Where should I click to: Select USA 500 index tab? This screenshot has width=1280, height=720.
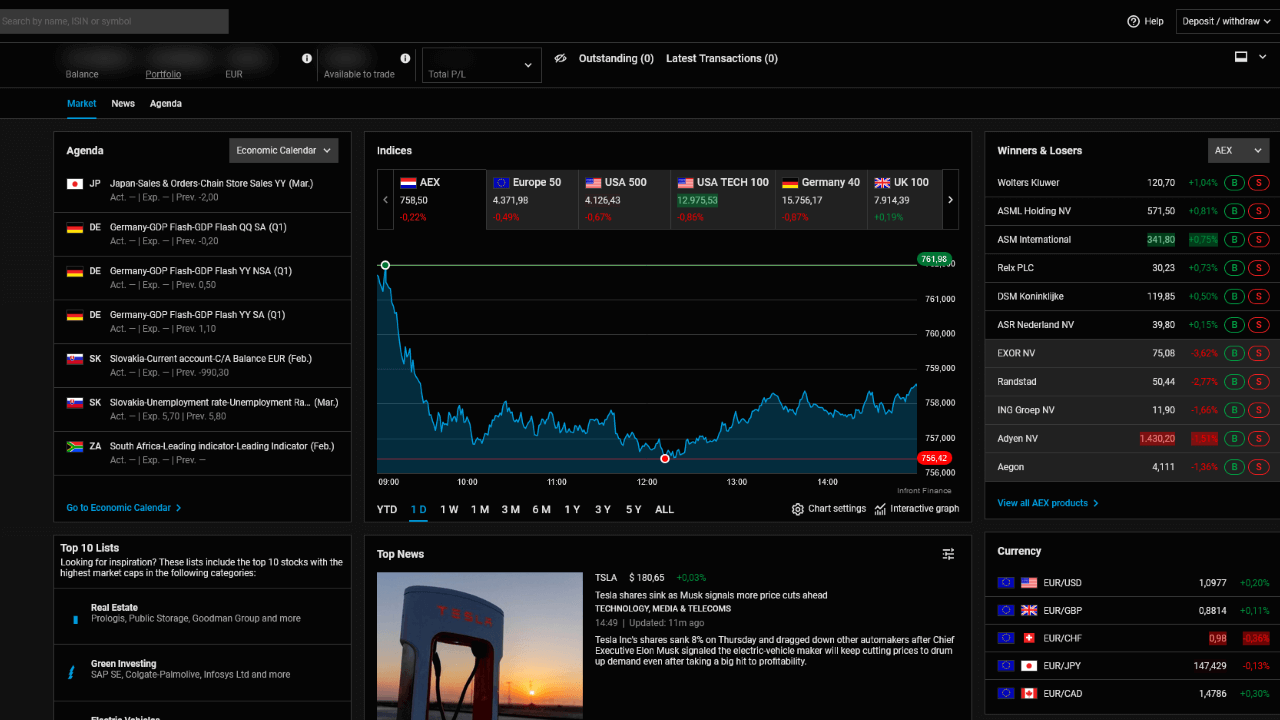tap(624, 199)
